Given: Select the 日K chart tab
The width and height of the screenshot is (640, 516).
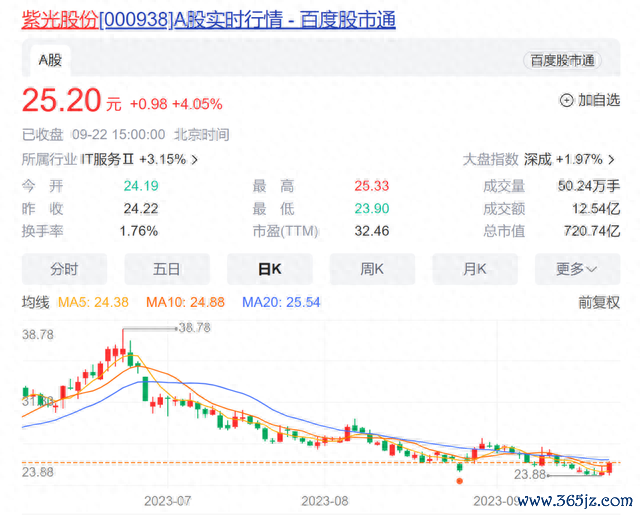Looking at the screenshot, I should [x=269, y=269].
